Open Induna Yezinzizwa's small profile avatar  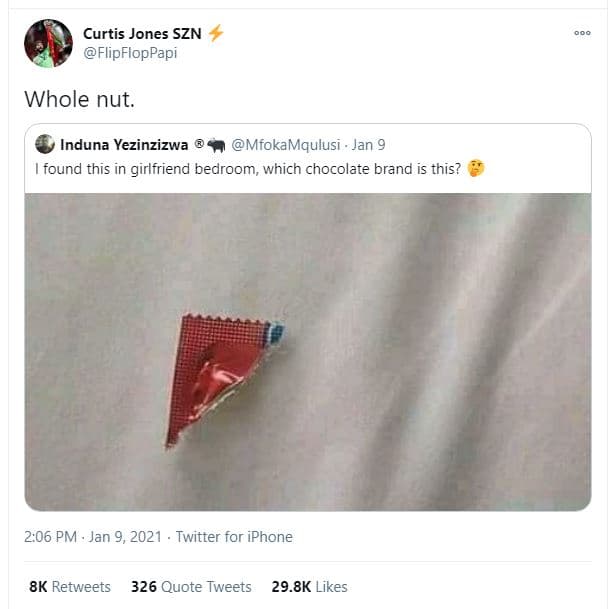(45, 144)
